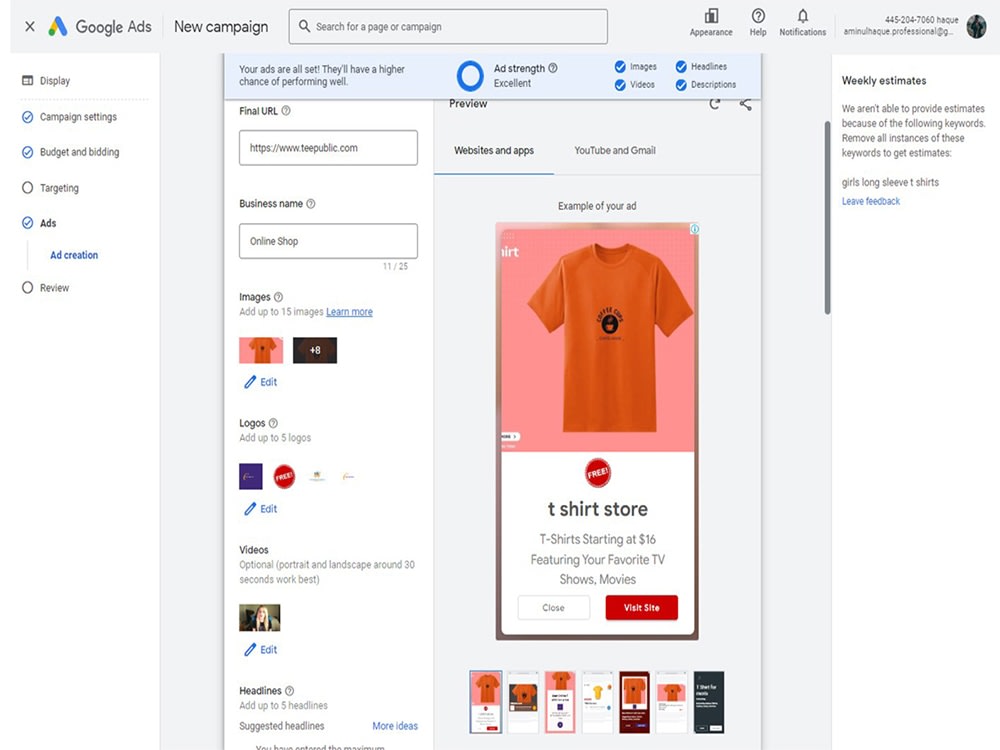Select the third preview layout thumbnail
This screenshot has width=1000, height=750.
tap(561, 702)
